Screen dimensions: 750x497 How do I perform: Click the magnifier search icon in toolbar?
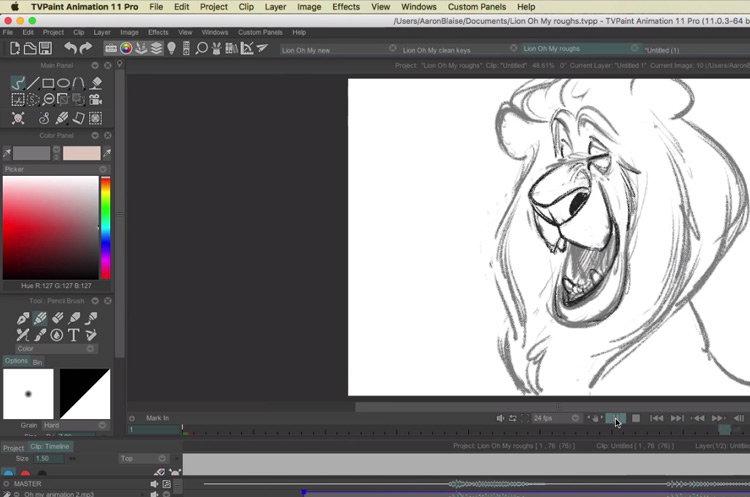pyautogui.click(x=202, y=48)
